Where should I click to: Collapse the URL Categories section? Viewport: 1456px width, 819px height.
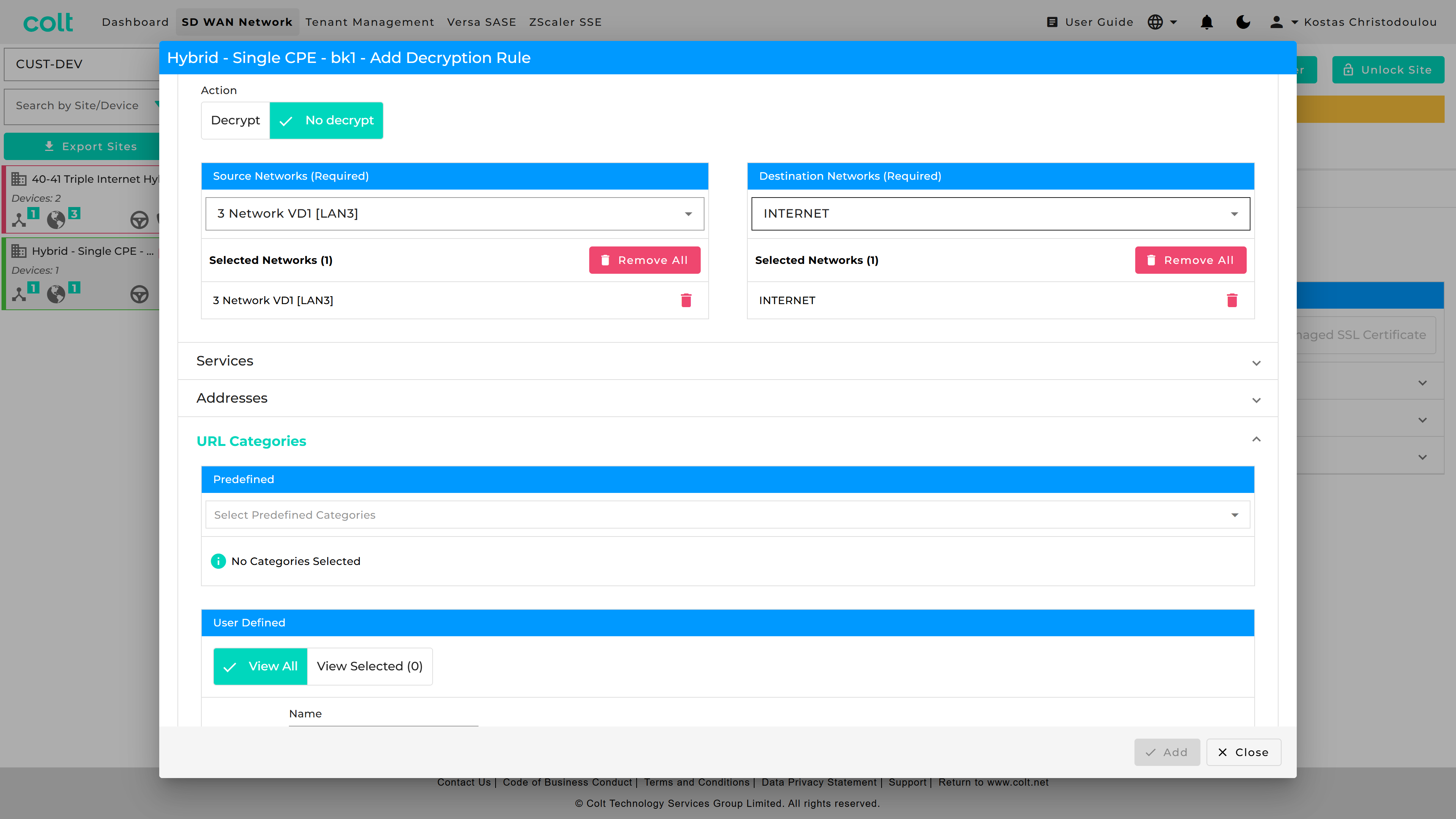(728, 441)
